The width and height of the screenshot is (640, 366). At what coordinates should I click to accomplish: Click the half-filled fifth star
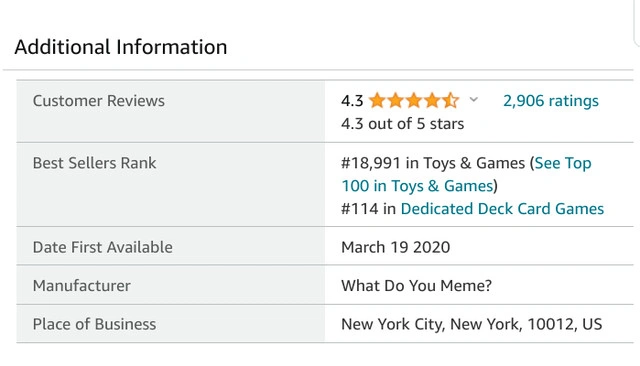click(451, 100)
